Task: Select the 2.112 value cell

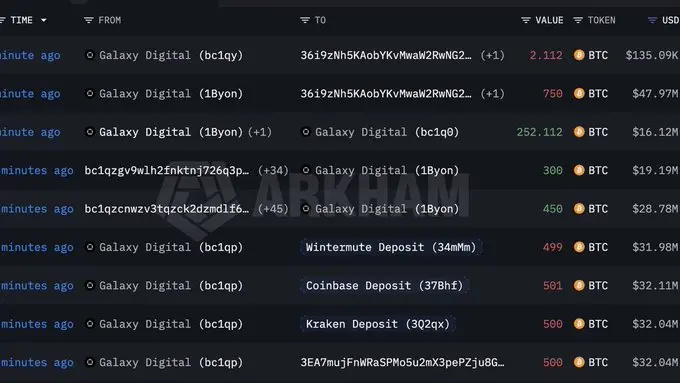Action: click(x=546, y=55)
